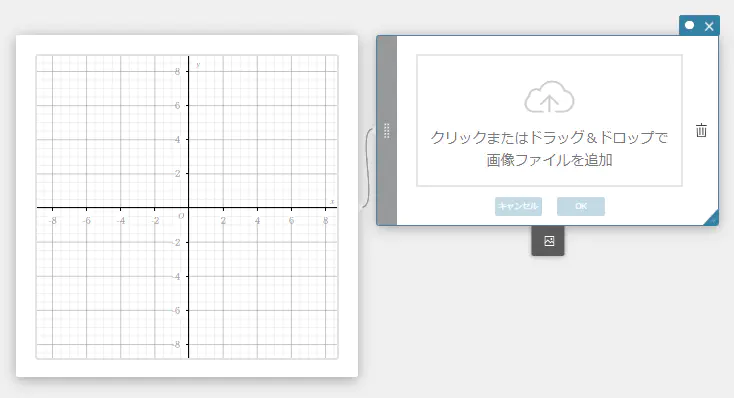Click the cloud upload icon
Viewport: 734px width, 398px height.
point(549,97)
